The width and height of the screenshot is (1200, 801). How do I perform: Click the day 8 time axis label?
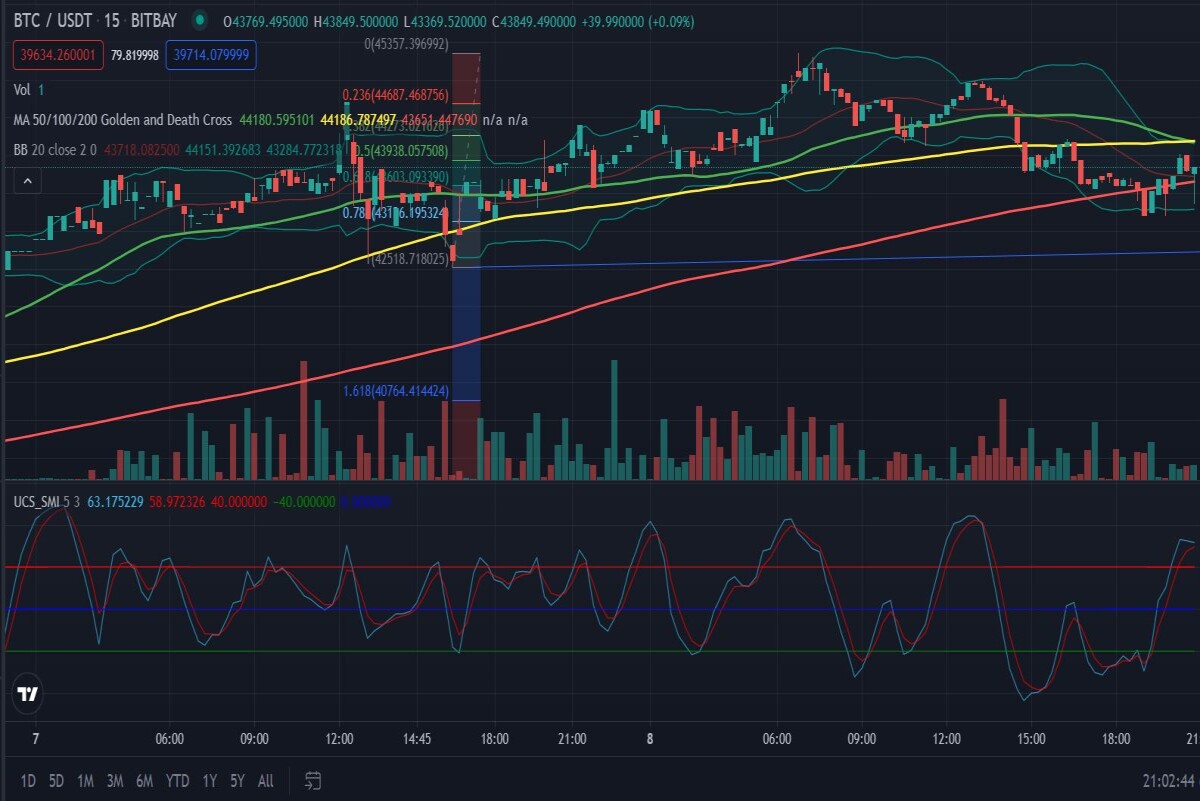[x=650, y=739]
